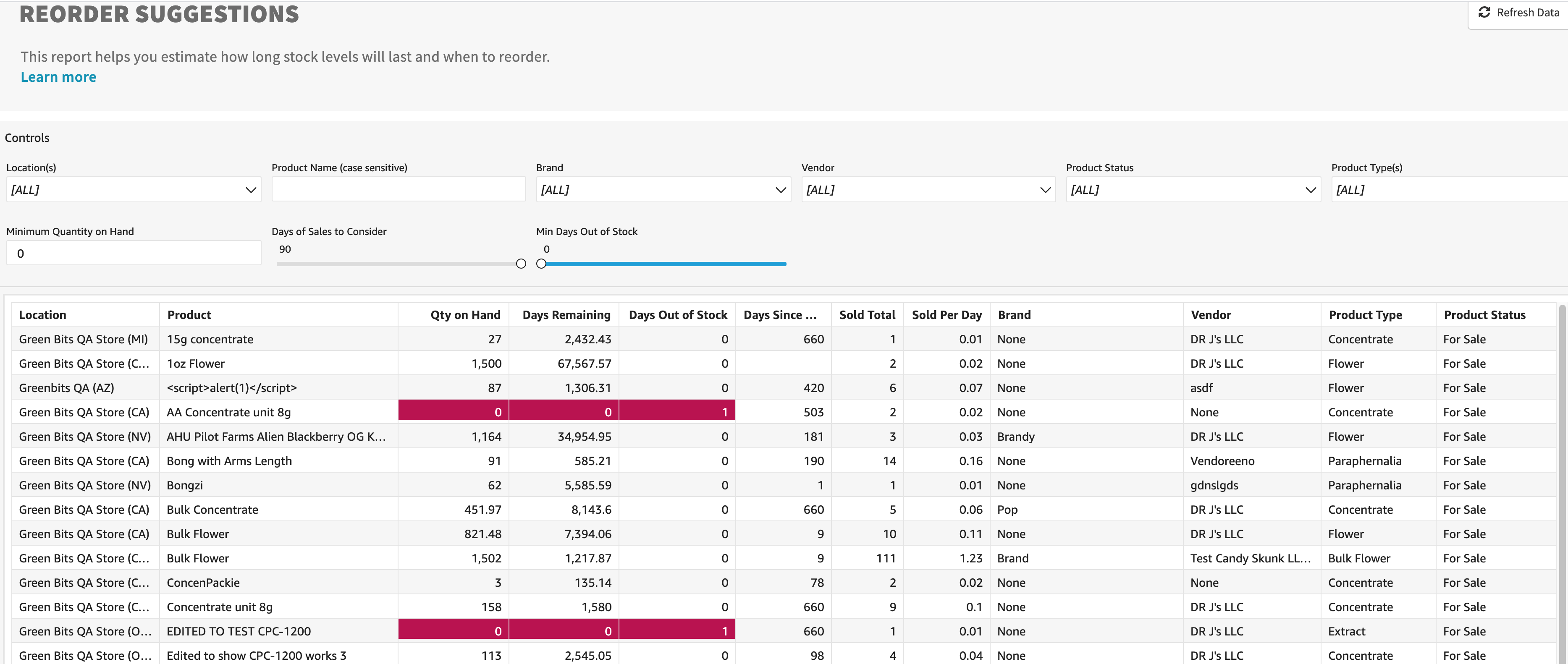The height and width of the screenshot is (664, 1568).
Task: Sort by the Product Status header
Action: [x=1496, y=315]
